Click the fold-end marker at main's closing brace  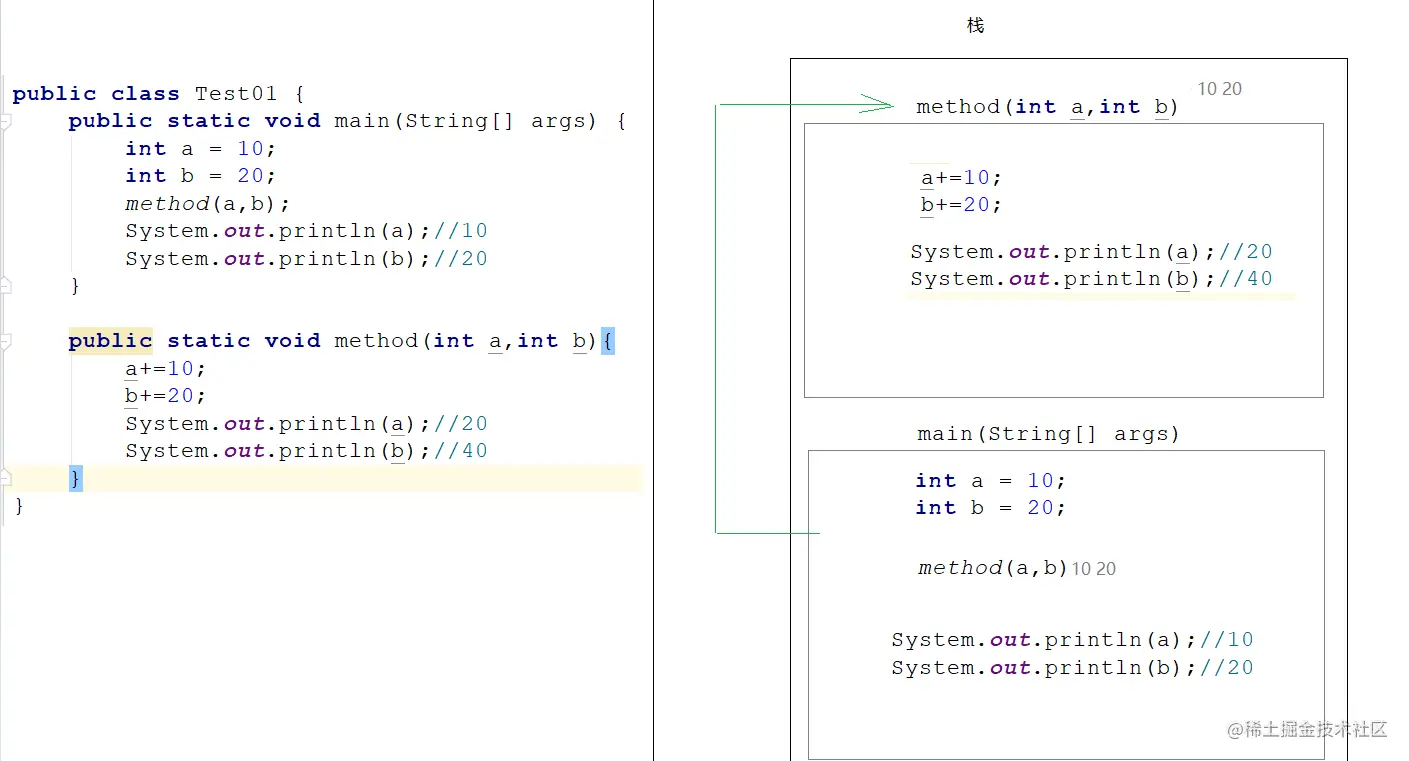pos(5,286)
